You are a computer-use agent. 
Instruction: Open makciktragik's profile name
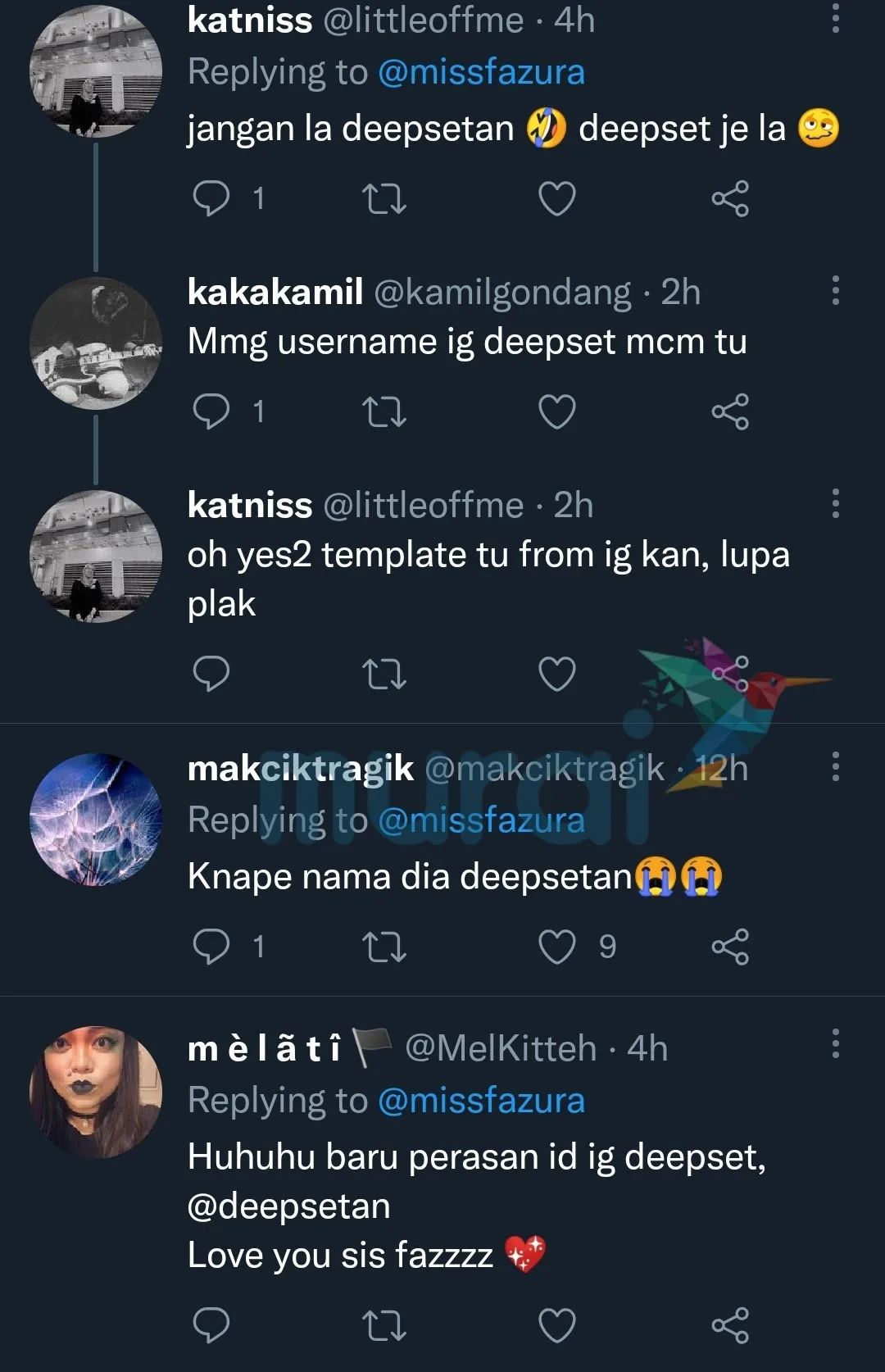point(300,769)
